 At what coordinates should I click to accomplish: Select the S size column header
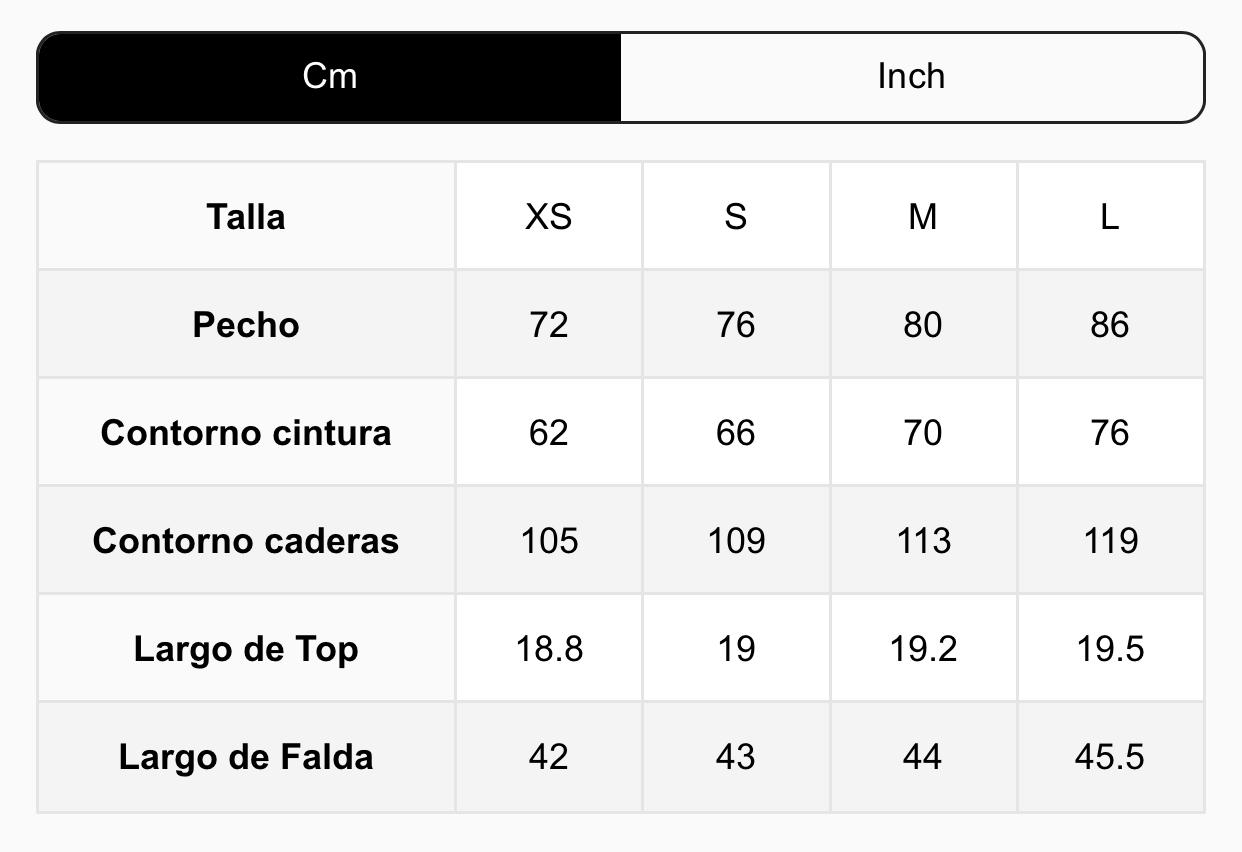pyautogui.click(x=736, y=216)
